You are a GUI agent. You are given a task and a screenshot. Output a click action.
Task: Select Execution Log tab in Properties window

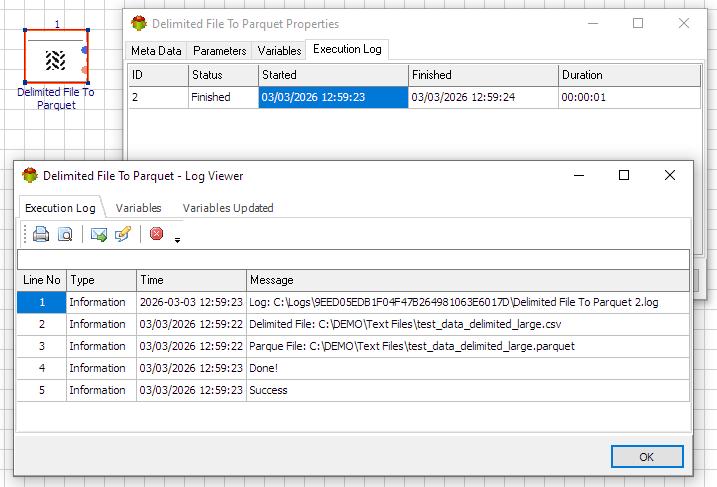(x=347, y=49)
